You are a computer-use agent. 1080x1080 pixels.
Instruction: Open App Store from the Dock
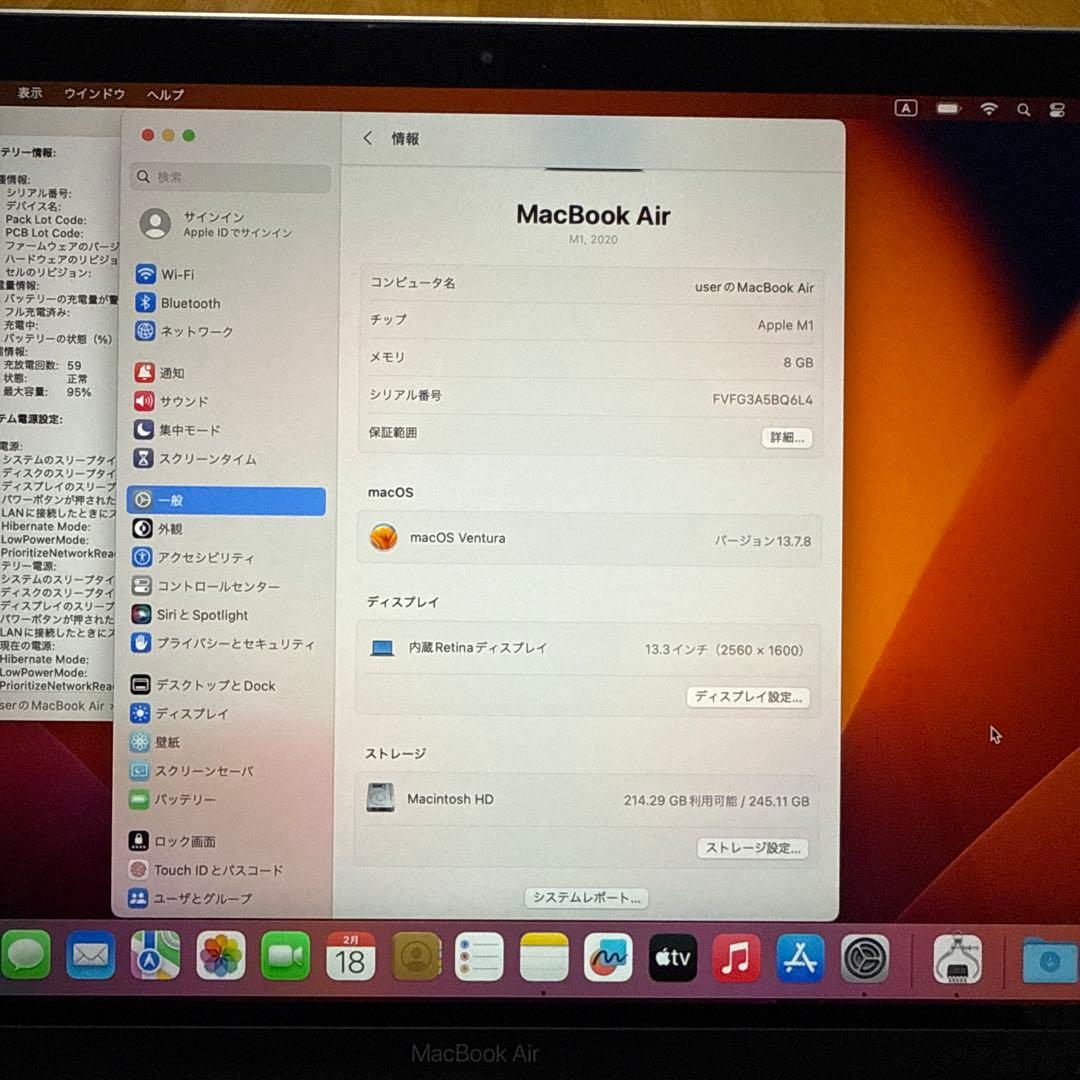(800, 957)
